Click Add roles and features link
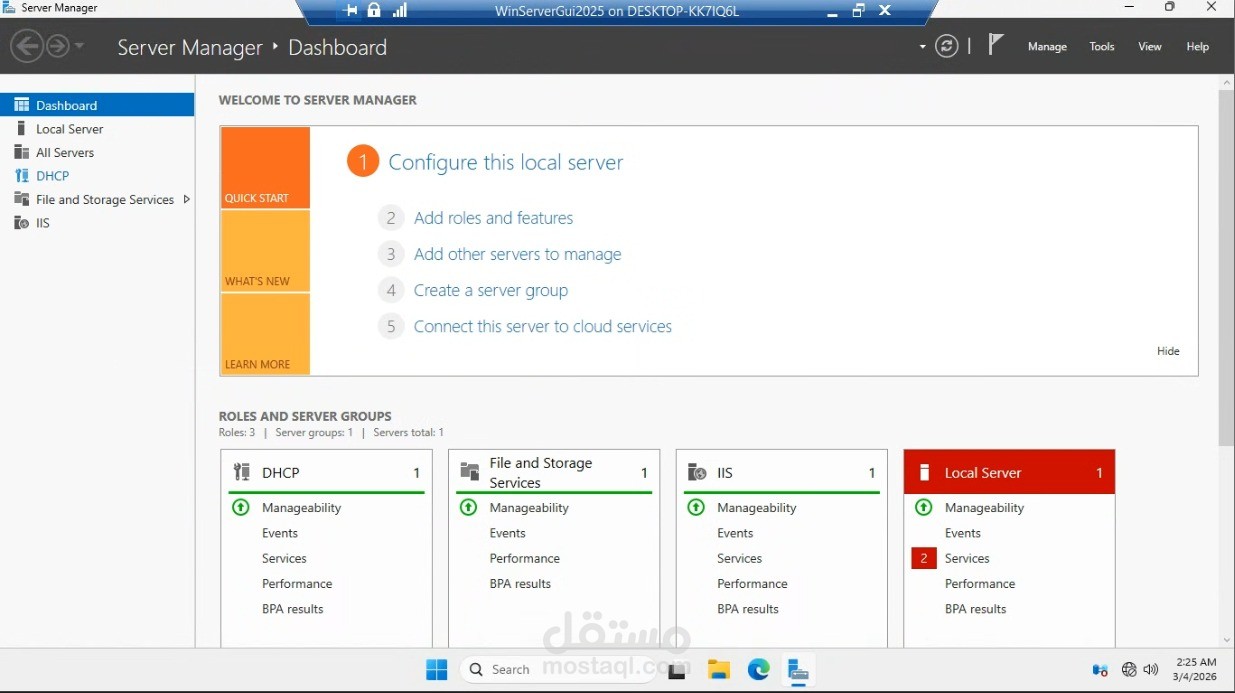The height and width of the screenshot is (693, 1235). click(493, 218)
